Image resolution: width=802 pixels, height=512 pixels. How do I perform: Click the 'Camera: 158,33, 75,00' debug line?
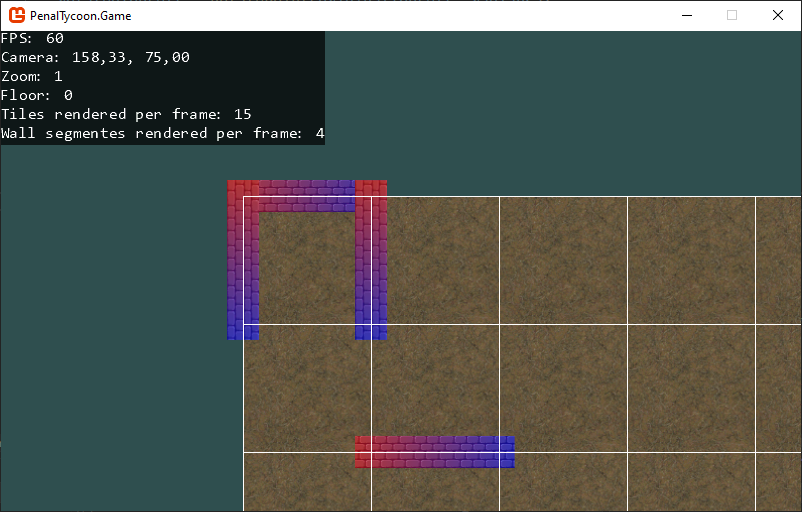click(95, 57)
